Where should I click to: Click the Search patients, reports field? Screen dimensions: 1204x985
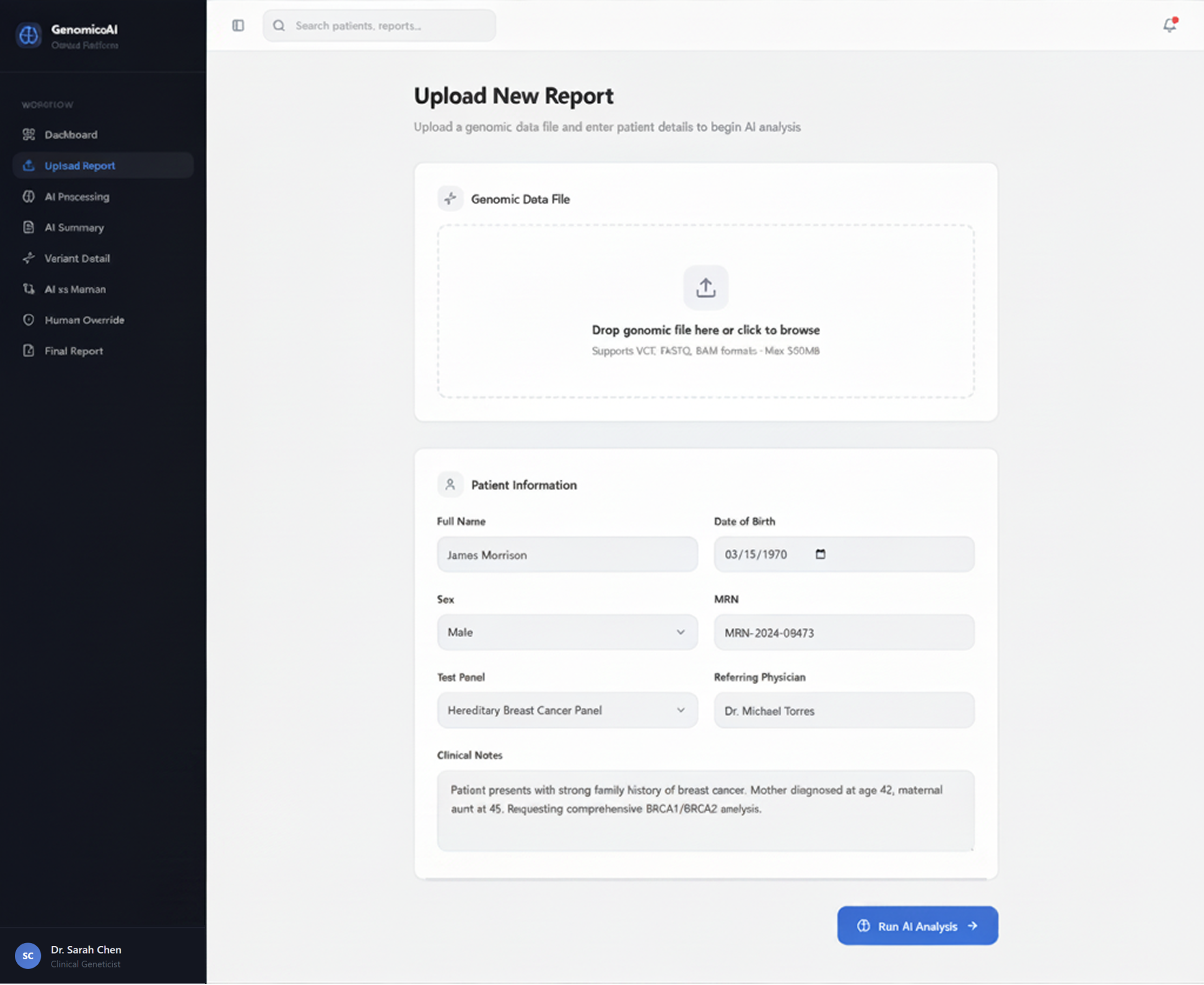click(x=379, y=26)
